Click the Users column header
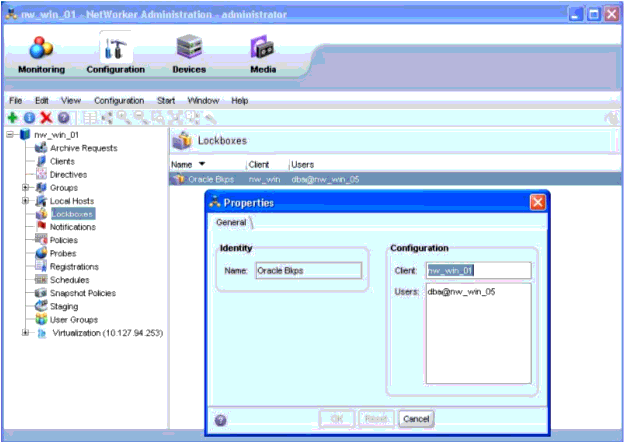This screenshot has width=624, height=442. 302,164
